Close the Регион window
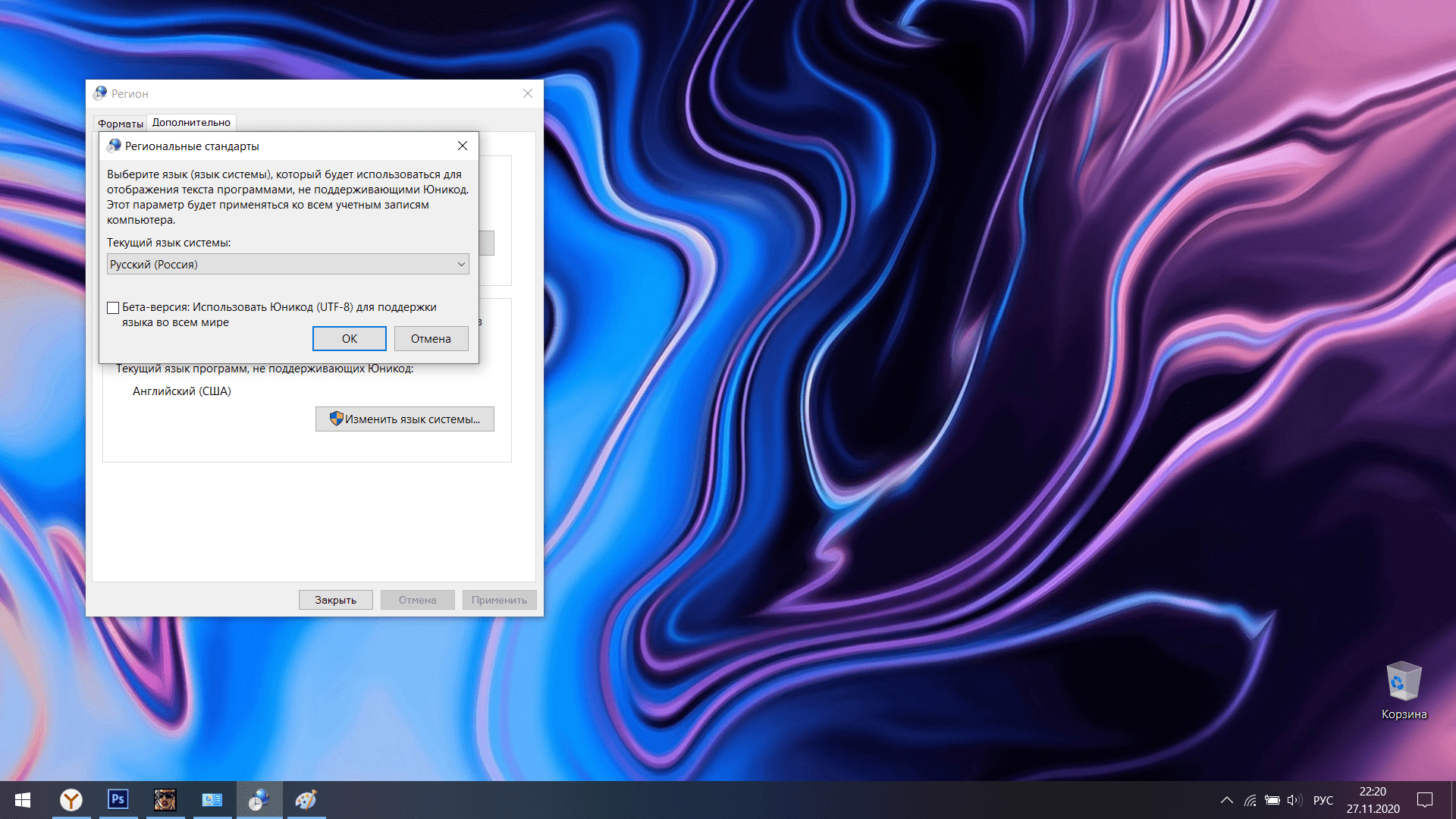1456x819 pixels. click(528, 93)
